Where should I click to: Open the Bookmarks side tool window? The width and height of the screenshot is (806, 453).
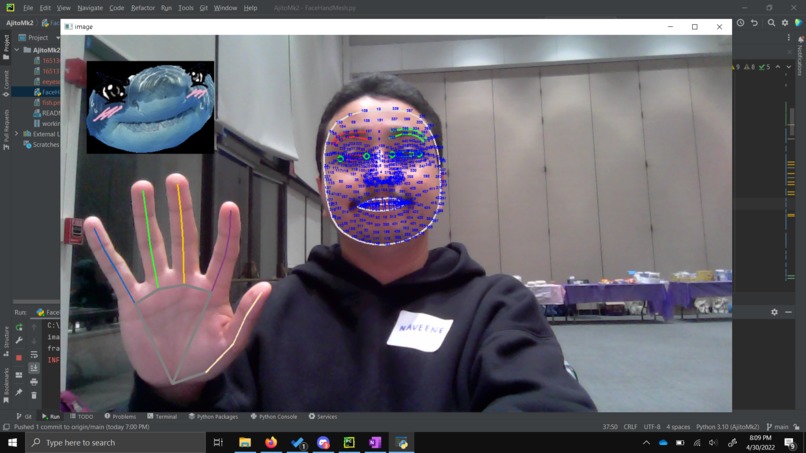point(6,385)
